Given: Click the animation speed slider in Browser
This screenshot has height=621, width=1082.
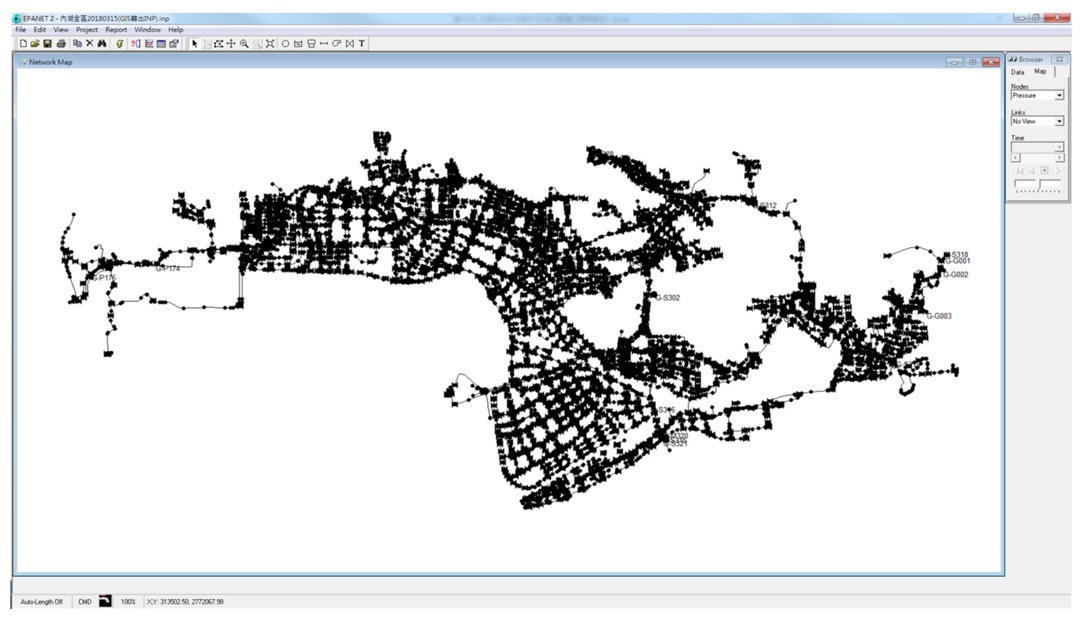Looking at the screenshot, I should pos(1037,184).
